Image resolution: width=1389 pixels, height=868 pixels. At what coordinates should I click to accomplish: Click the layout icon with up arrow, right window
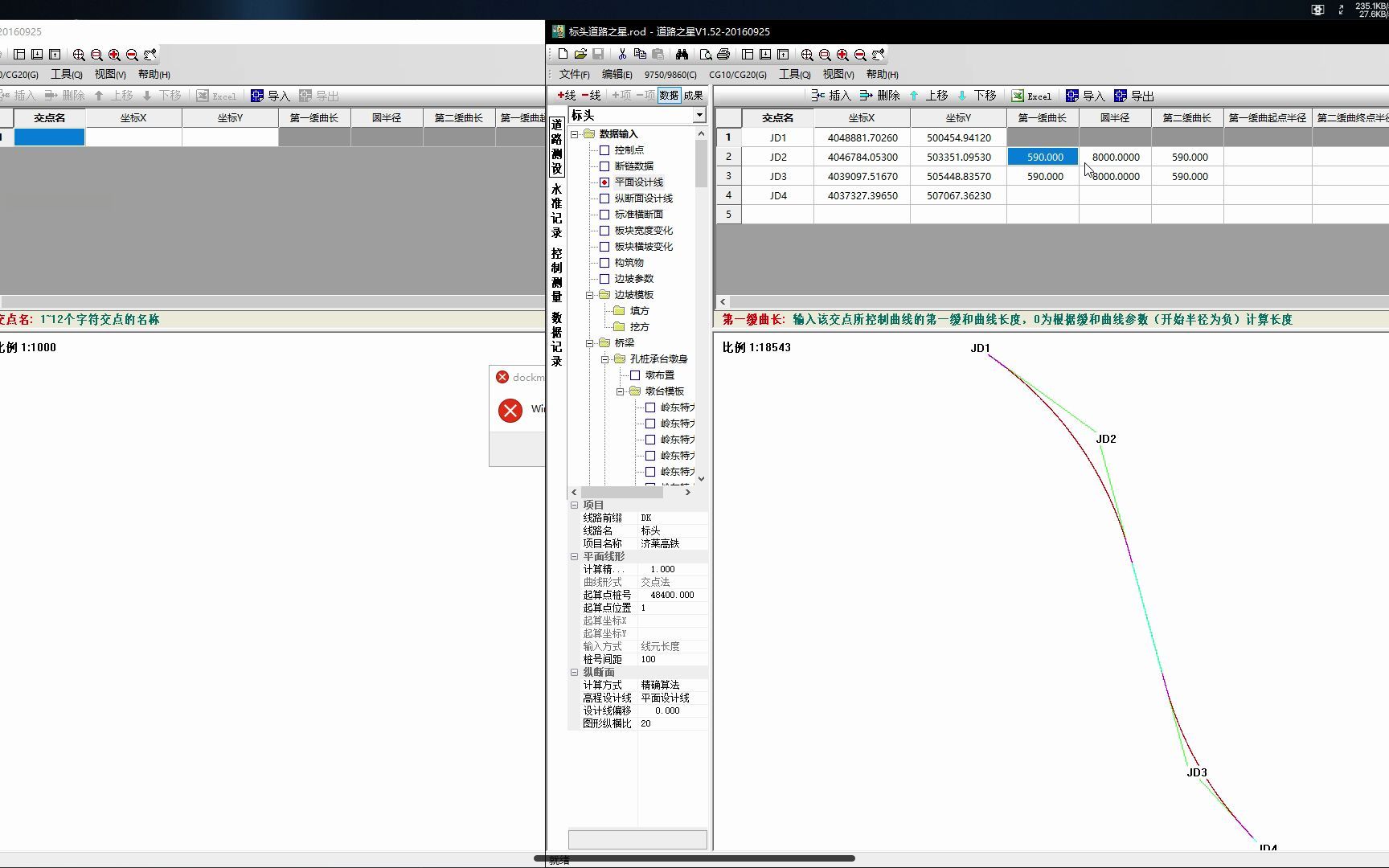click(x=783, y=54)
